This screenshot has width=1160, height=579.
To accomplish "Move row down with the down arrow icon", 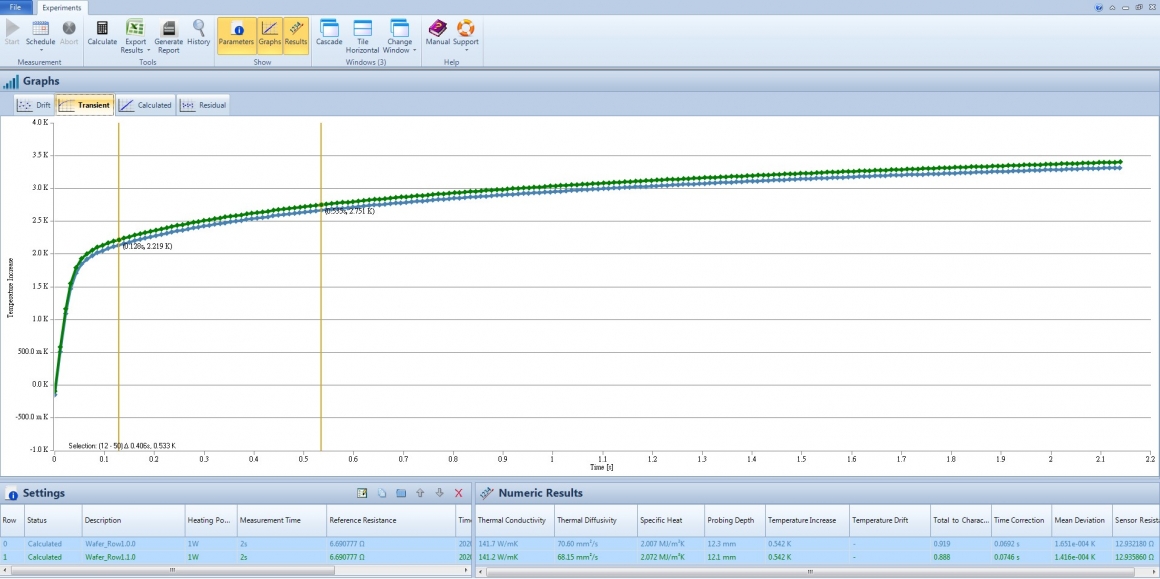I will (439, 492).
